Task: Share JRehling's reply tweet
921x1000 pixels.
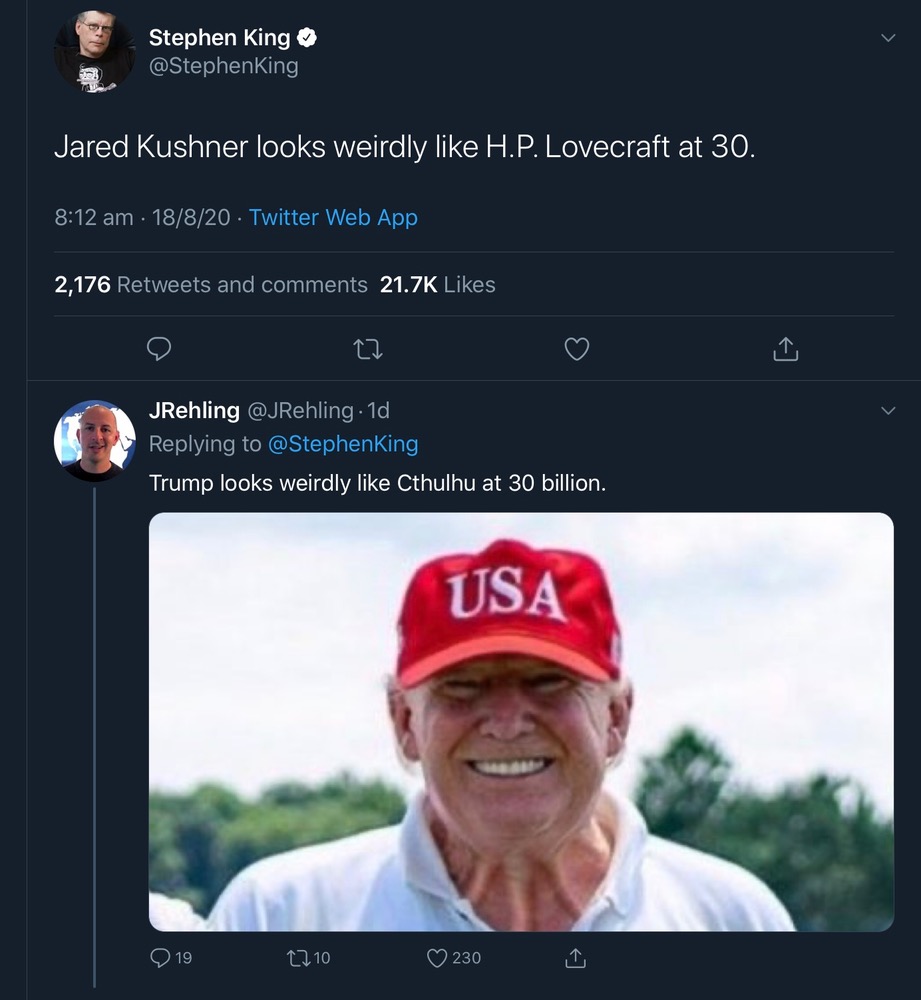Action: [575, 958]
